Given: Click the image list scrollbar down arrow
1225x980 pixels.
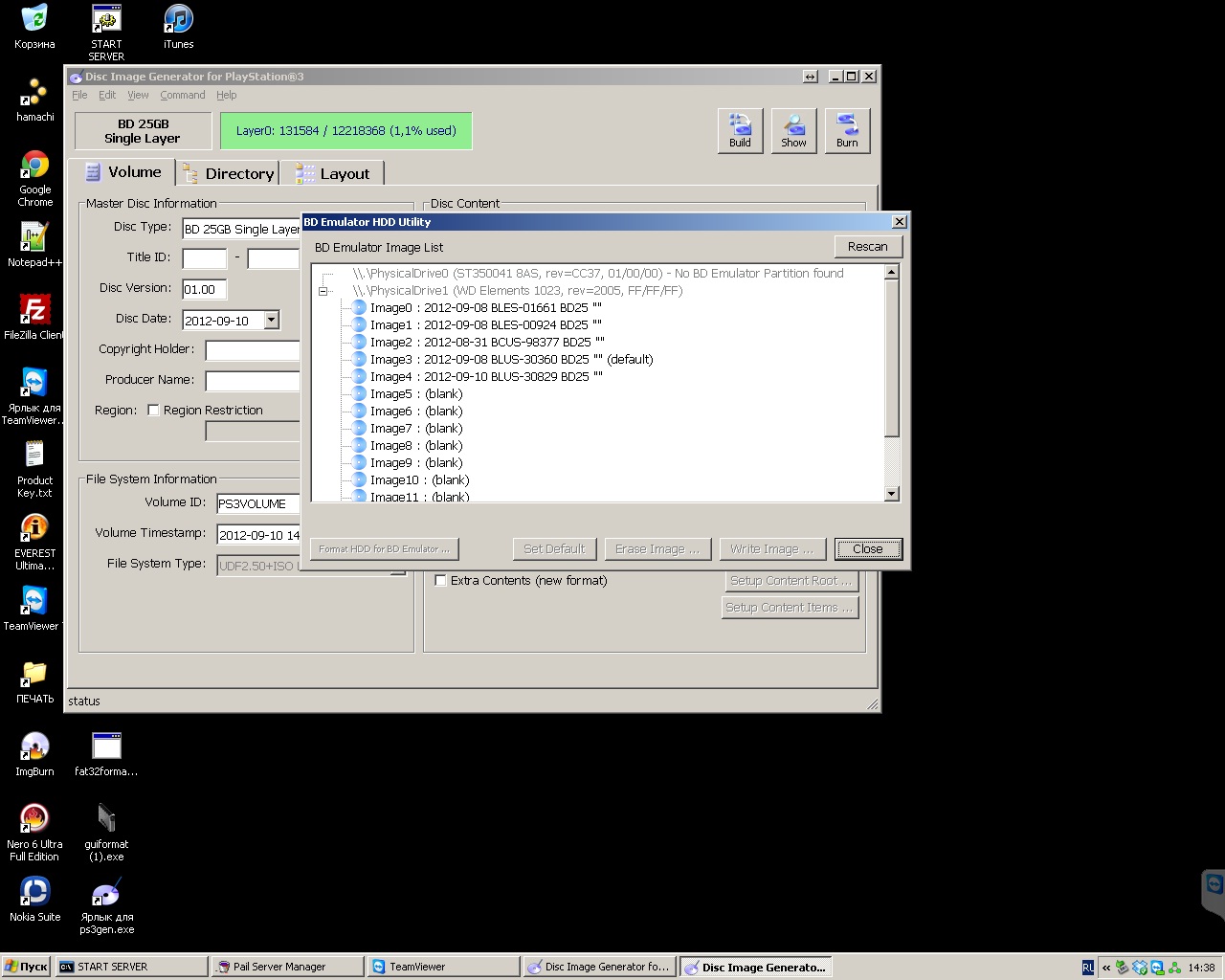Looking at the screenshot, I should [892, 494].
